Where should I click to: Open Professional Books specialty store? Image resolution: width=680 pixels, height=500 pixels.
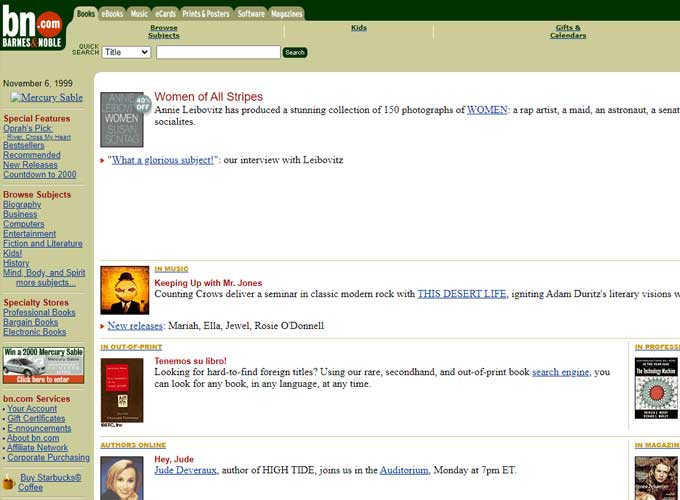39,312
